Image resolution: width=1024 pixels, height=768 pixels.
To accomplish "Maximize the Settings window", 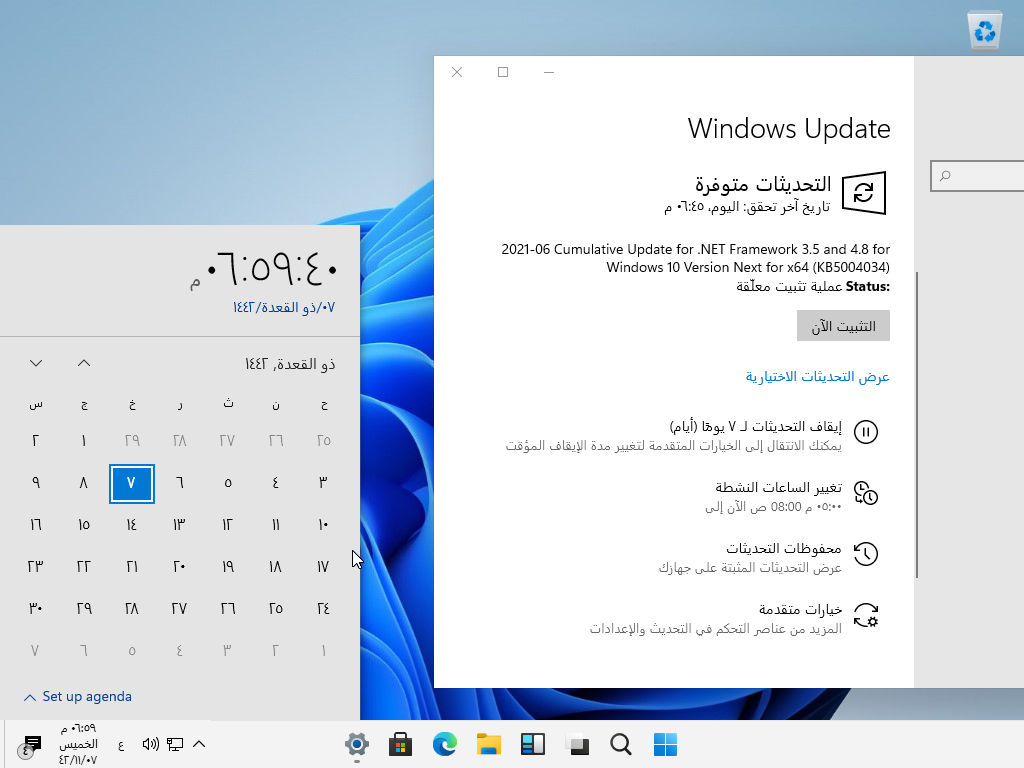I will (x=503, y=72).
